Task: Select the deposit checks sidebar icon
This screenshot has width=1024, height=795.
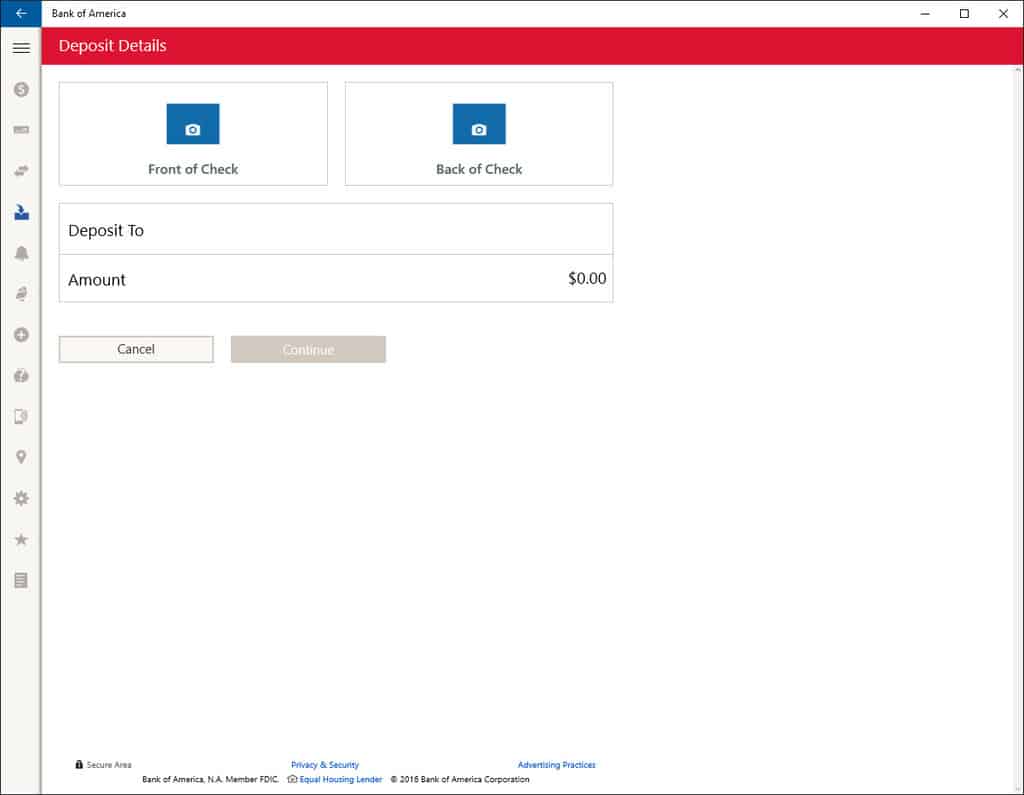Action: pyautogui.click(x=21, y=212)
